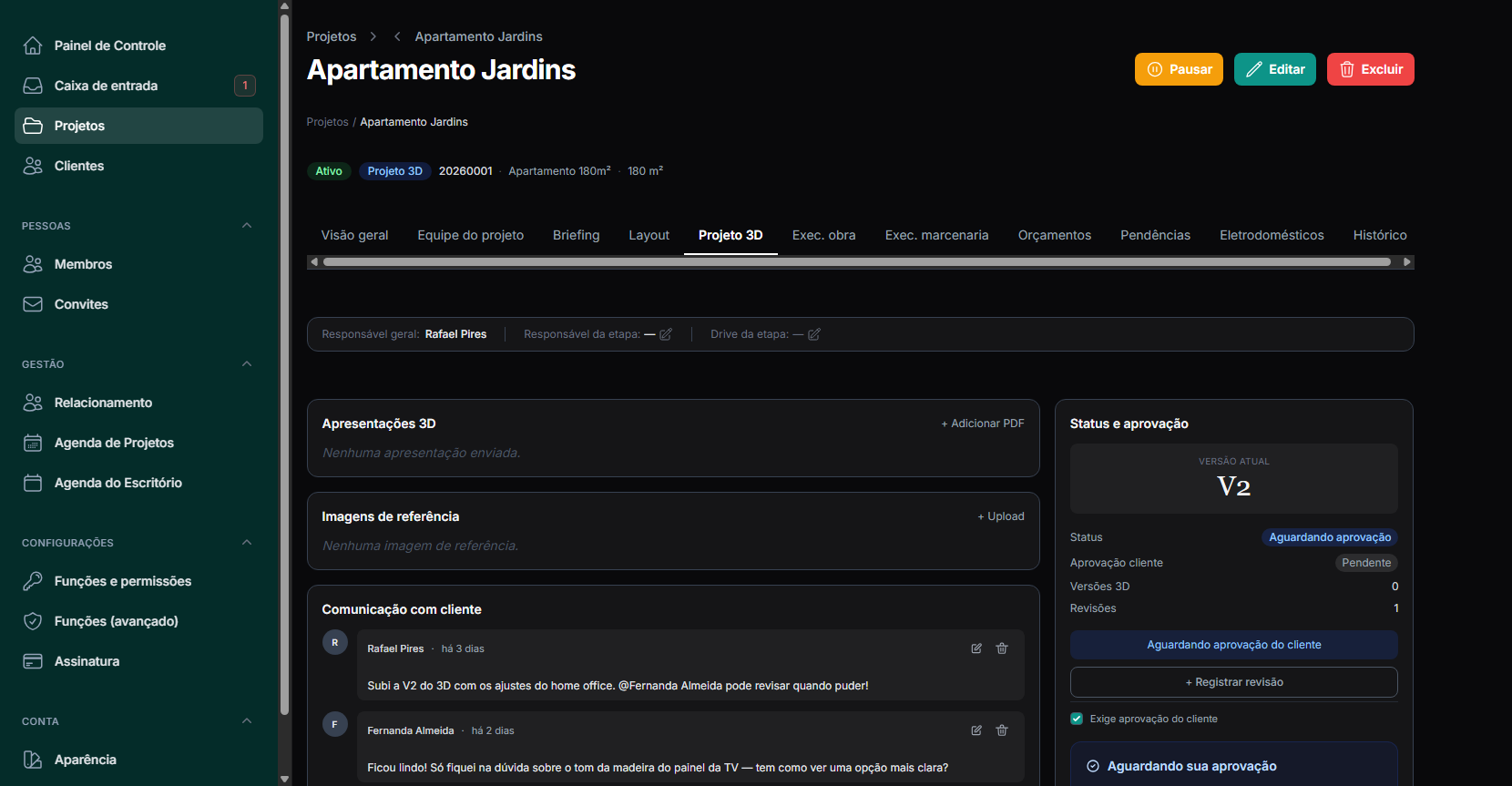Edit Fernanda Almeida's comment with pencil icon

pos(976,730)
